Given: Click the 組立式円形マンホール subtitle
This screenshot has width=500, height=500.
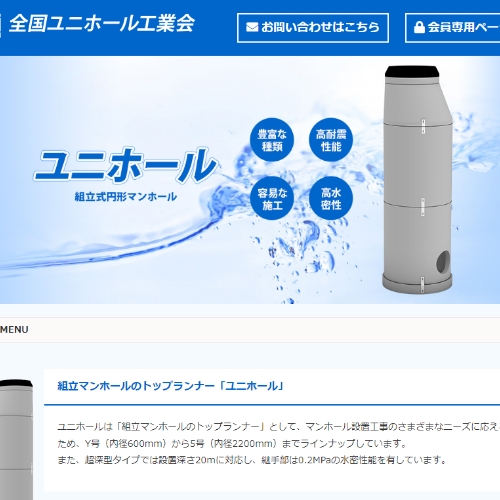Looking at the screenshot, I should click(x=126, y=197).
